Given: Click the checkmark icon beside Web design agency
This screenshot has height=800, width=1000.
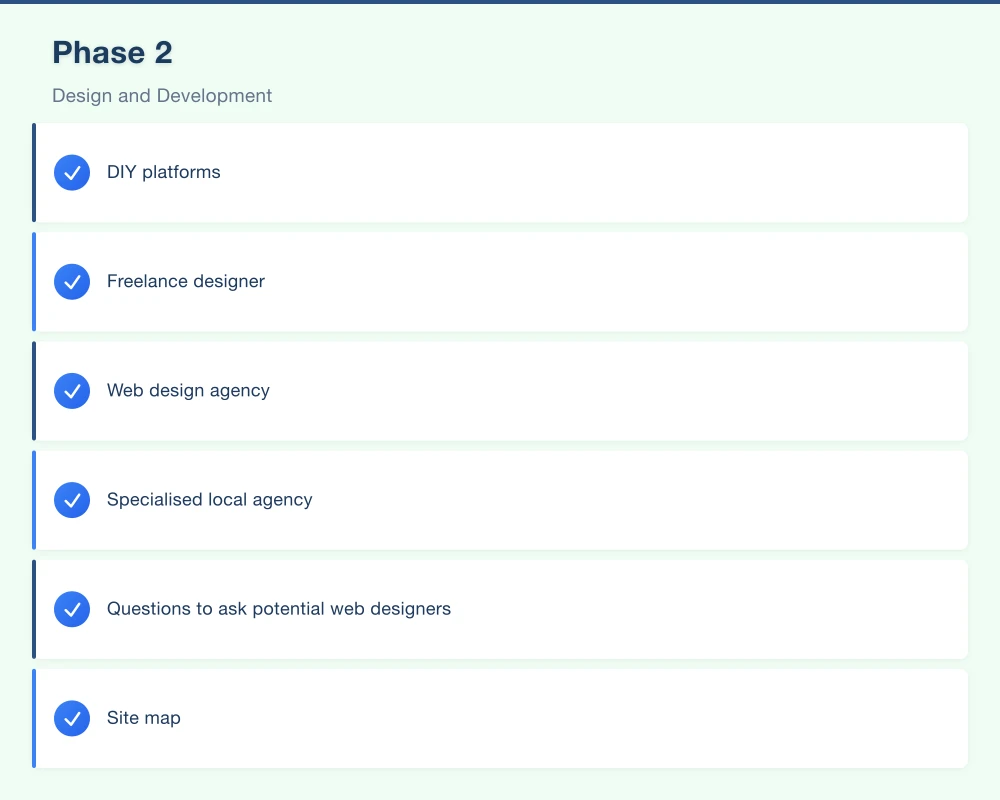Looking at the screenshot, I should point(72,391).
